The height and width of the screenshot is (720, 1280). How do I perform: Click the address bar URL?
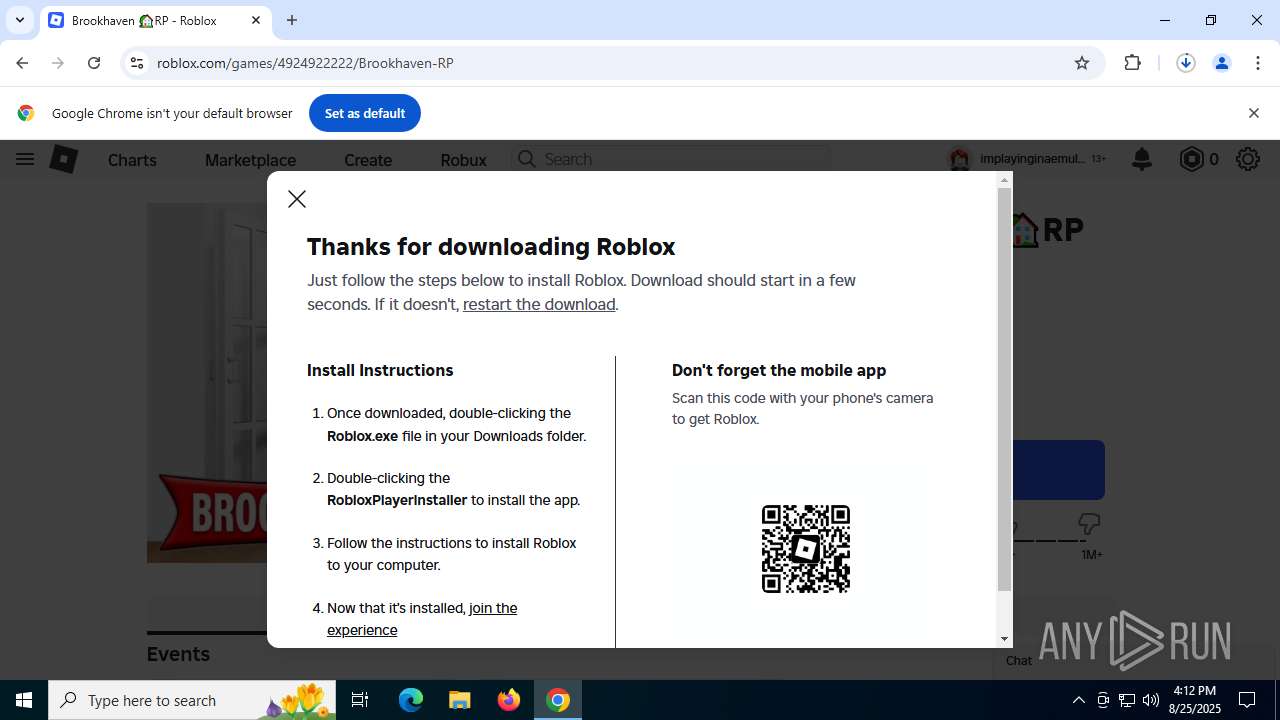click(305, 63)
